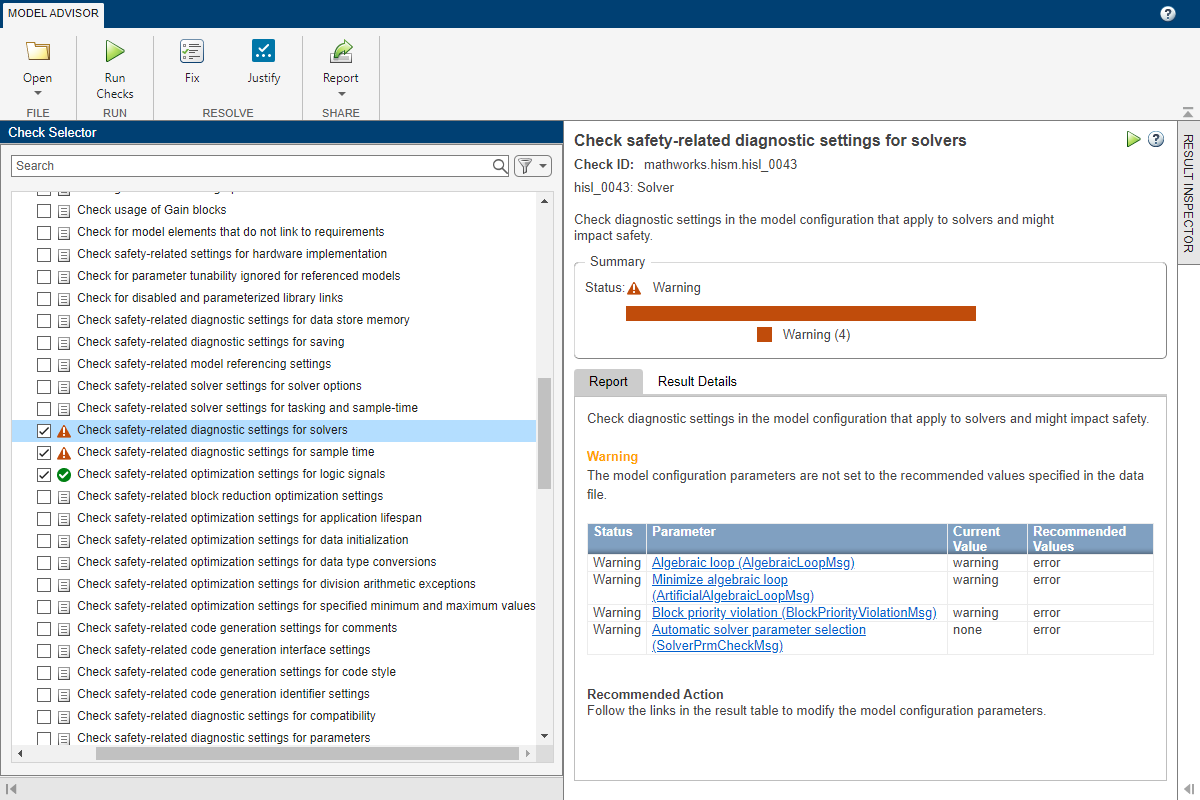Open the Result Inspector side tab
Viewport: 1200px width, 800px height.
[x=1188, y=193]
